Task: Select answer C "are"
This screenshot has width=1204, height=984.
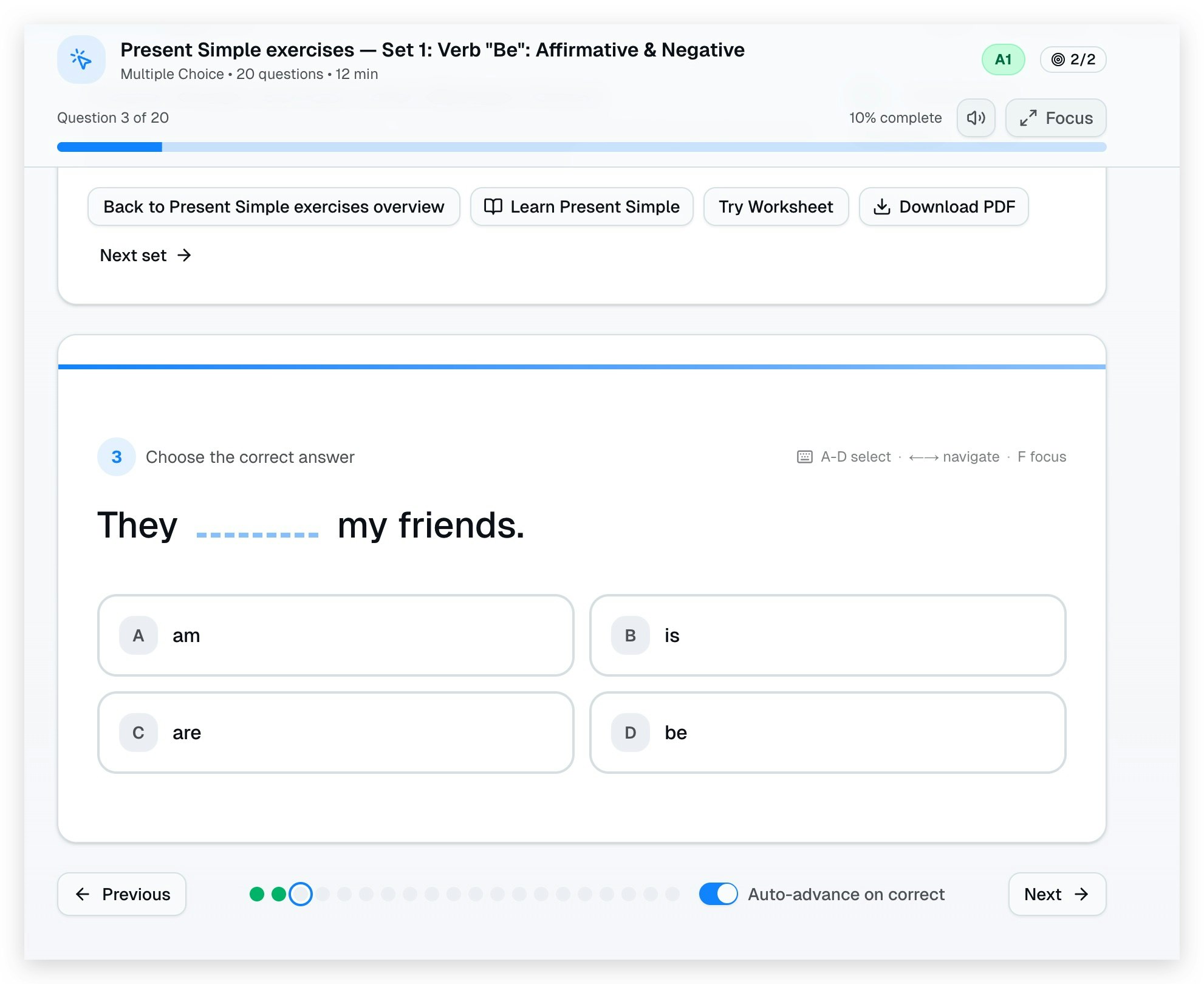Action: click(335, 733)
